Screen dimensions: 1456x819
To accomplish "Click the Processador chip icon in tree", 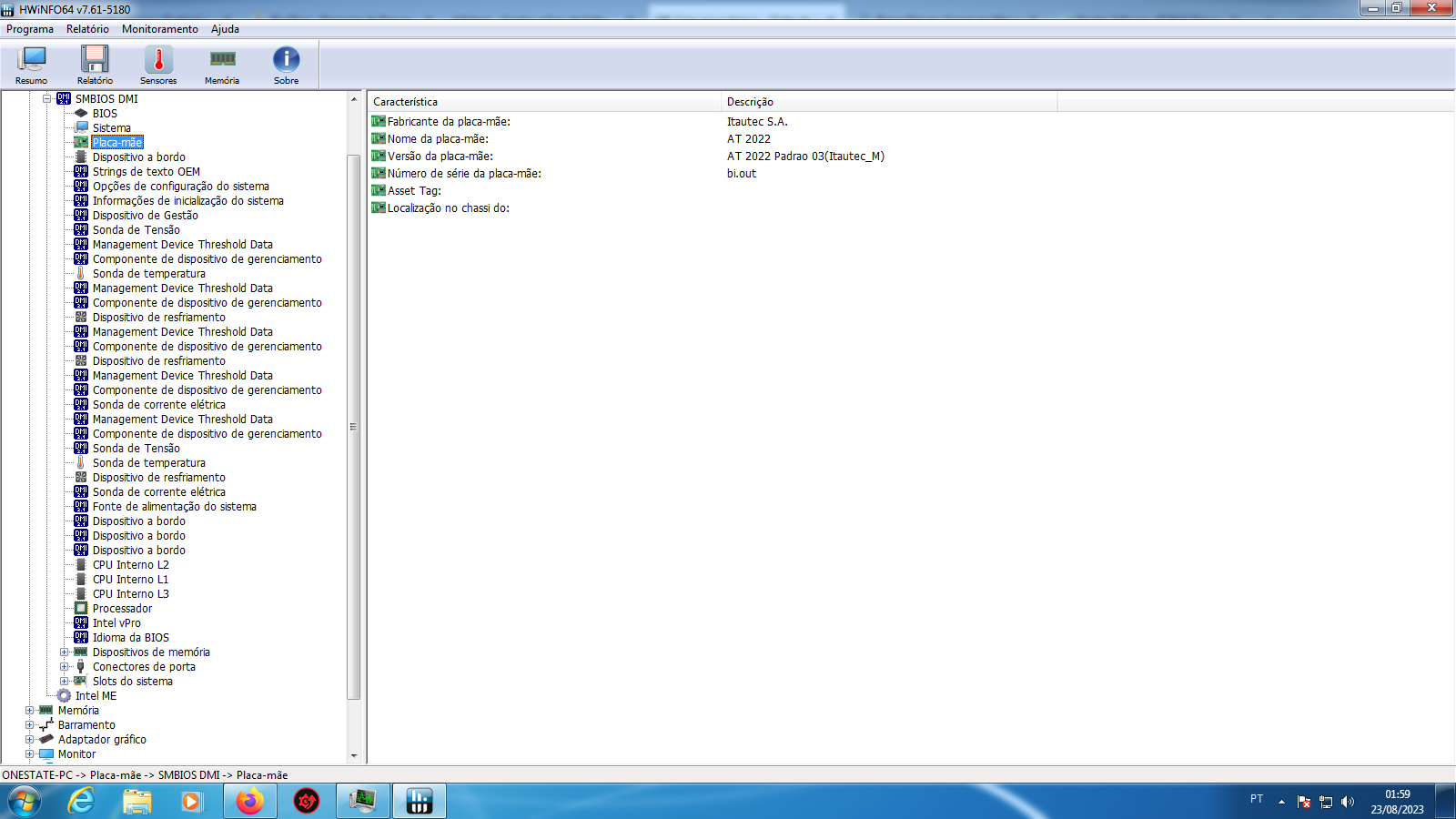I will click(x=81, y=609).
